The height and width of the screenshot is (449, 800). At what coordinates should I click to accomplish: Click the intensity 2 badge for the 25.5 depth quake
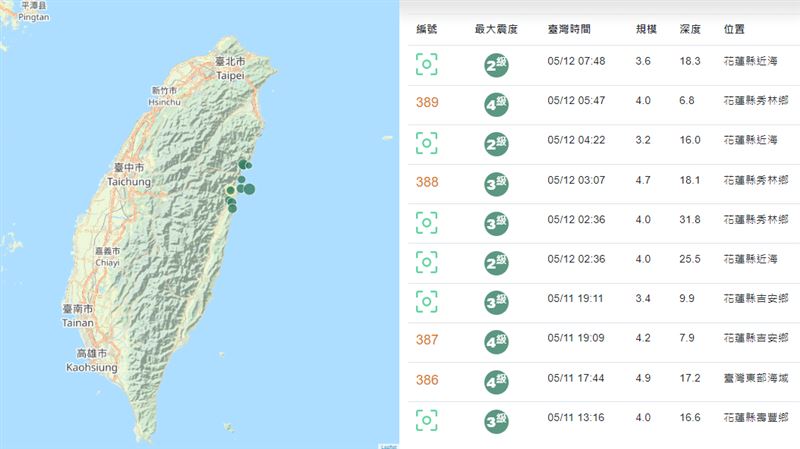[x=496, y=263]
